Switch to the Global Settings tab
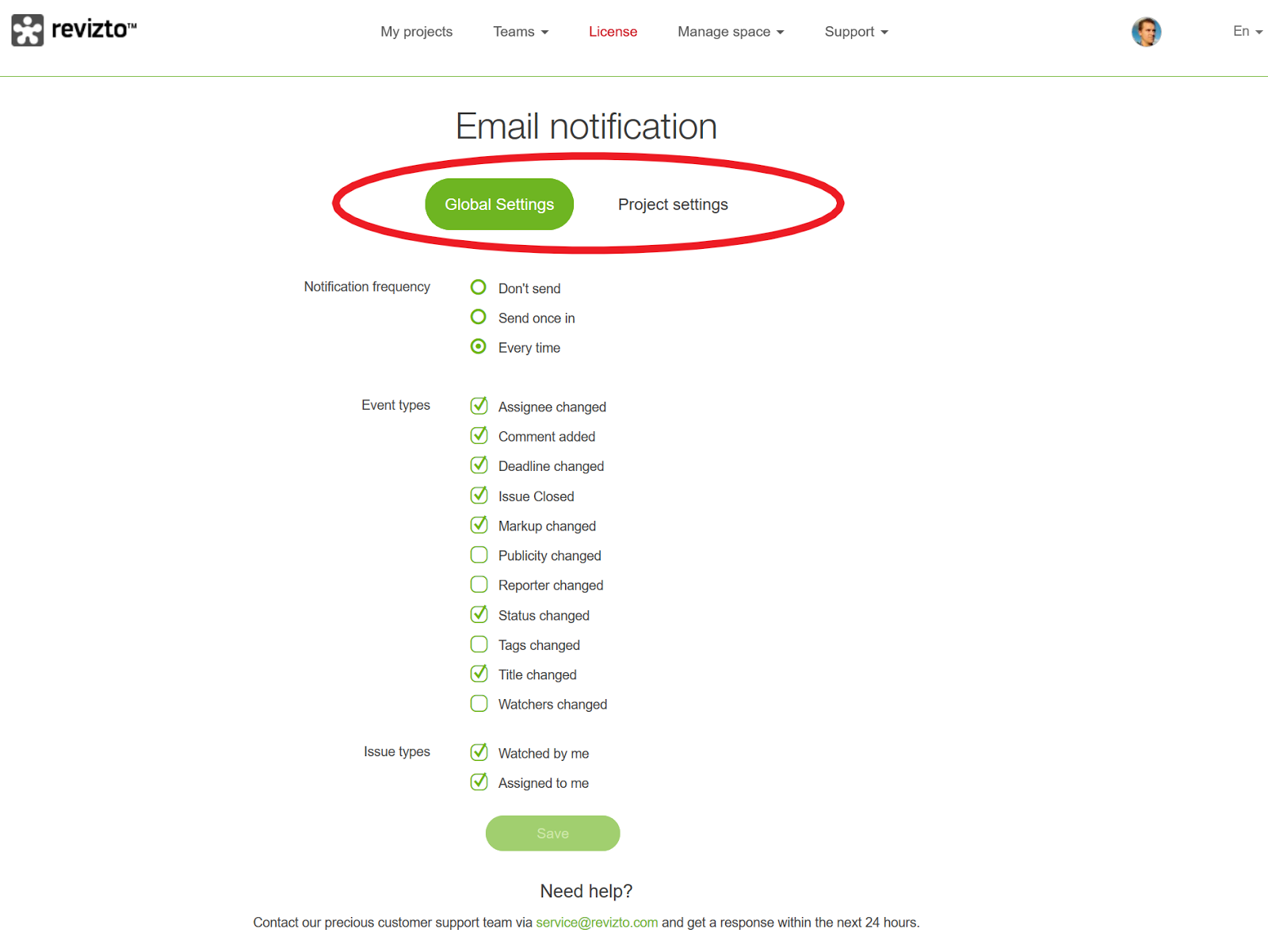This screenshot has width=1268, height=952. tap(499, 205)
